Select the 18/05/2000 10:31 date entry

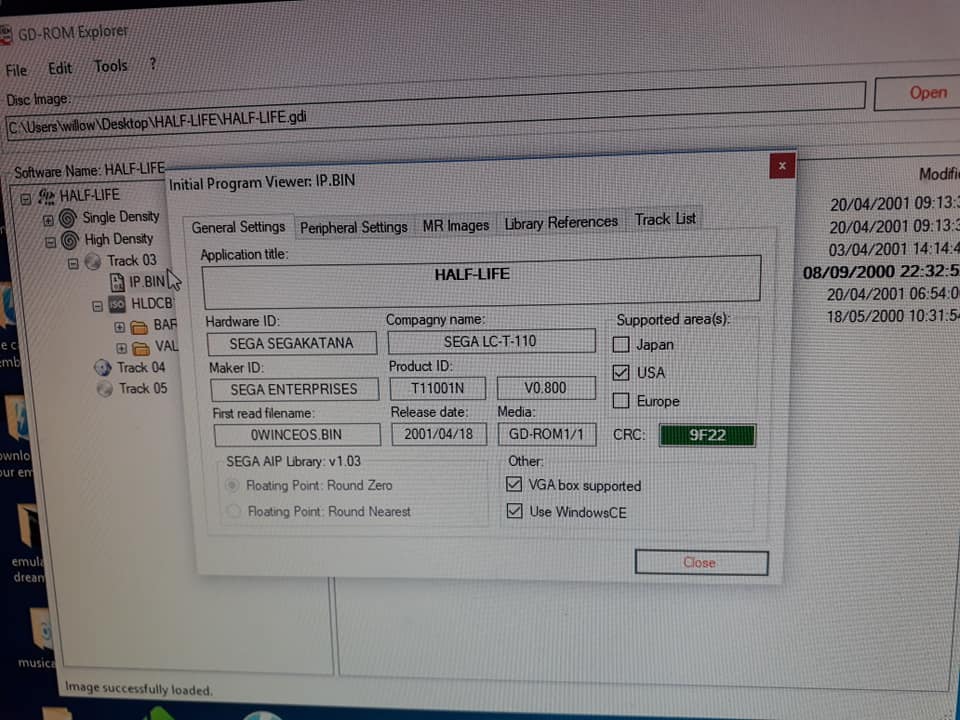(893, 316)
